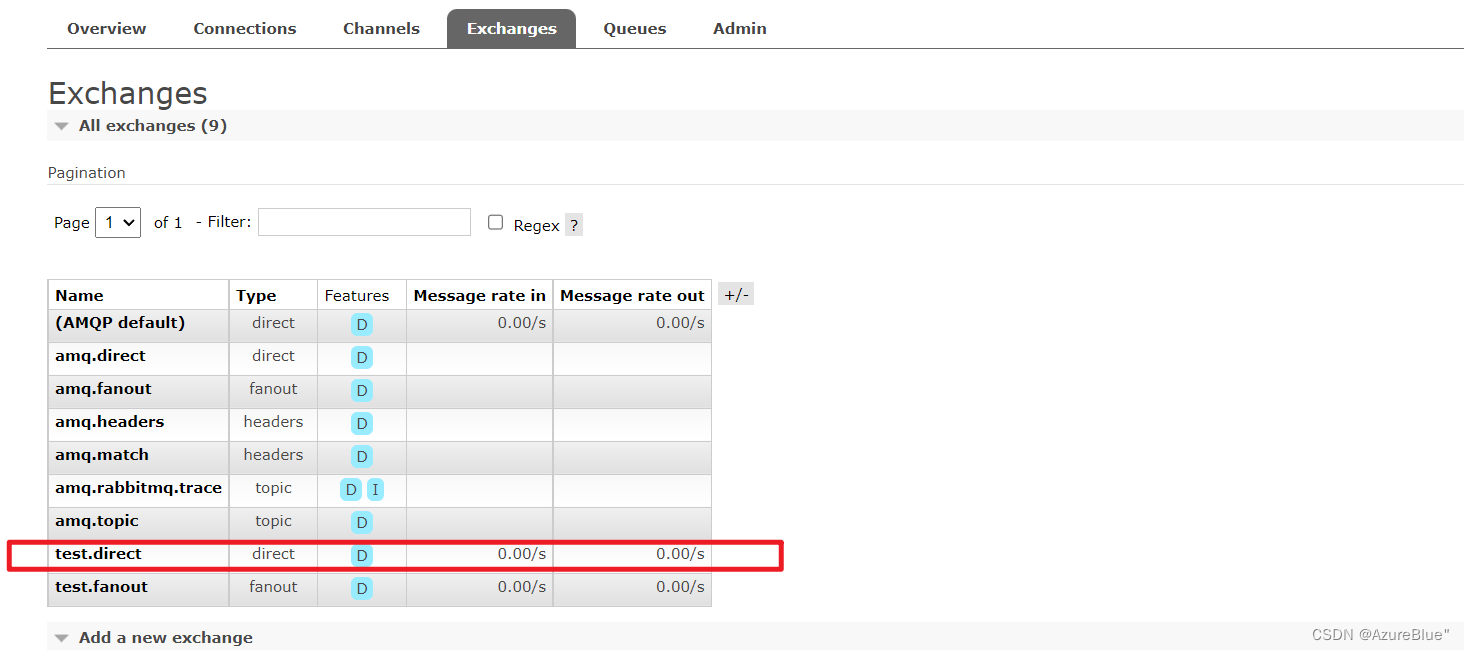Screen dimensions: 1464x650
Task: Click the D badge in amq.headers row
Action: pyautogui.click(x=362, y=423)
